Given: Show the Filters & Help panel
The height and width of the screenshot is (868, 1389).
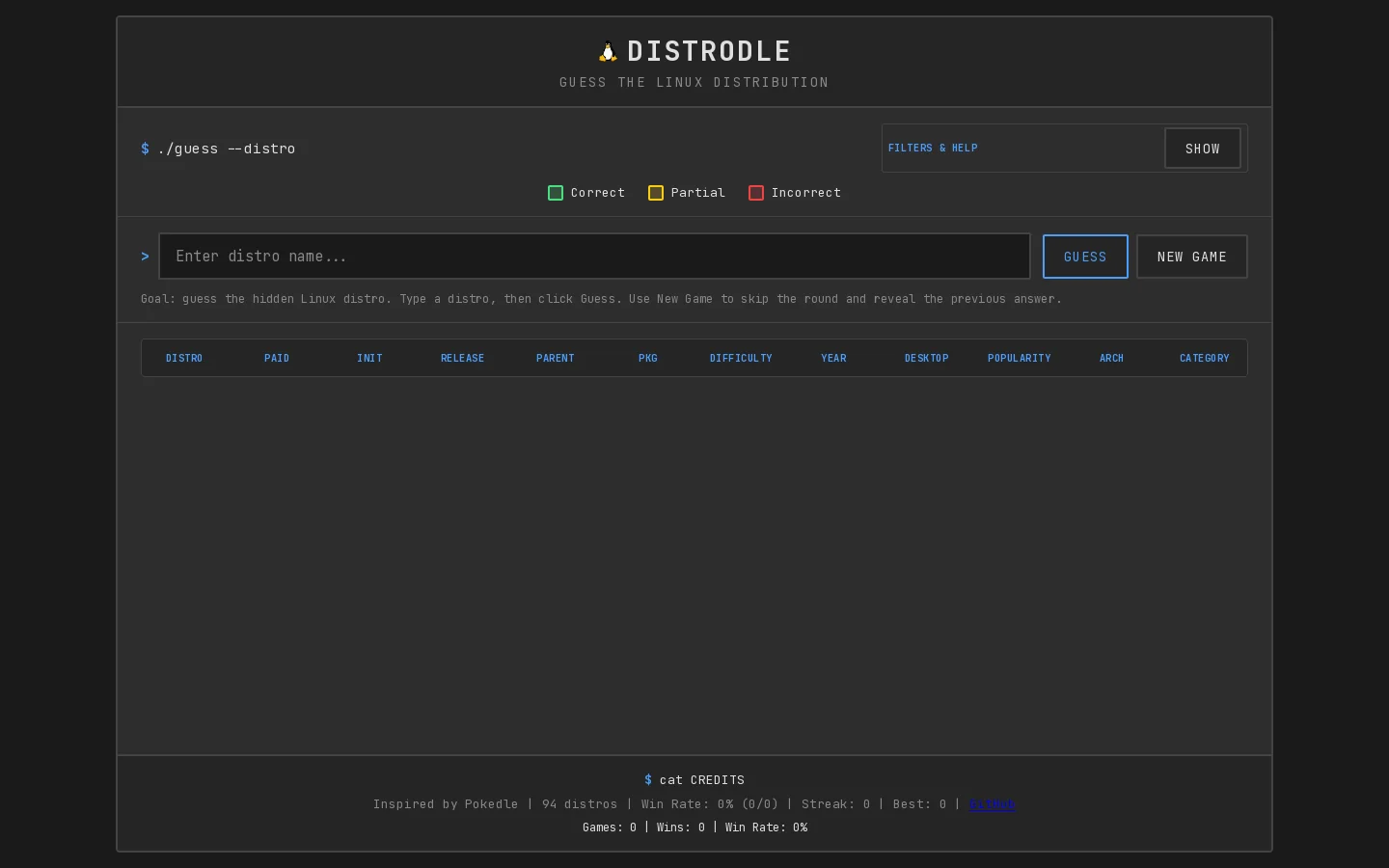Looking at the screenshot, I should 1202,149.
